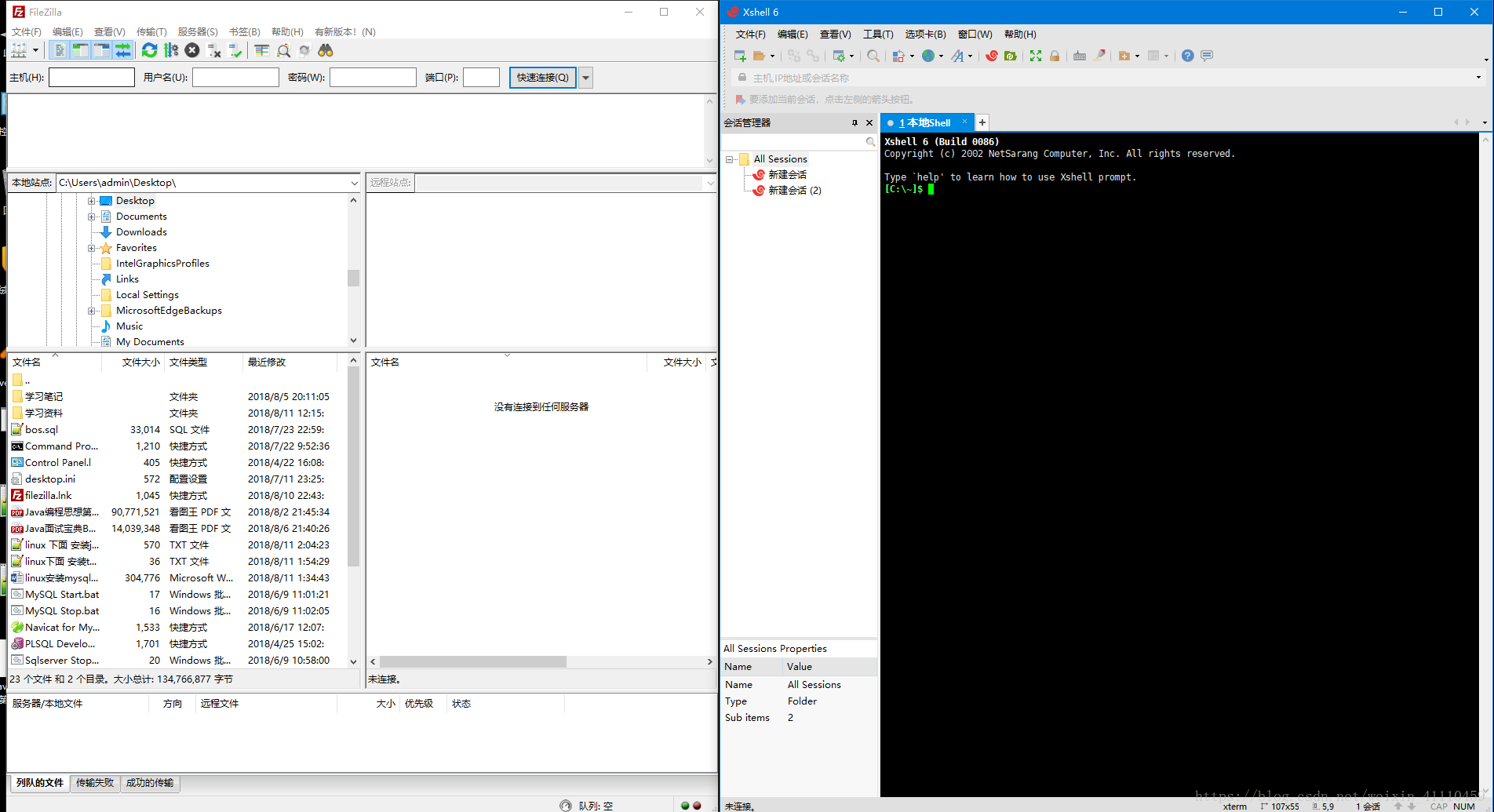This screenshot has width=1494, height=812.
Task: Add new tab with plus button in Xshell
Action: click(x=982, y=122)
